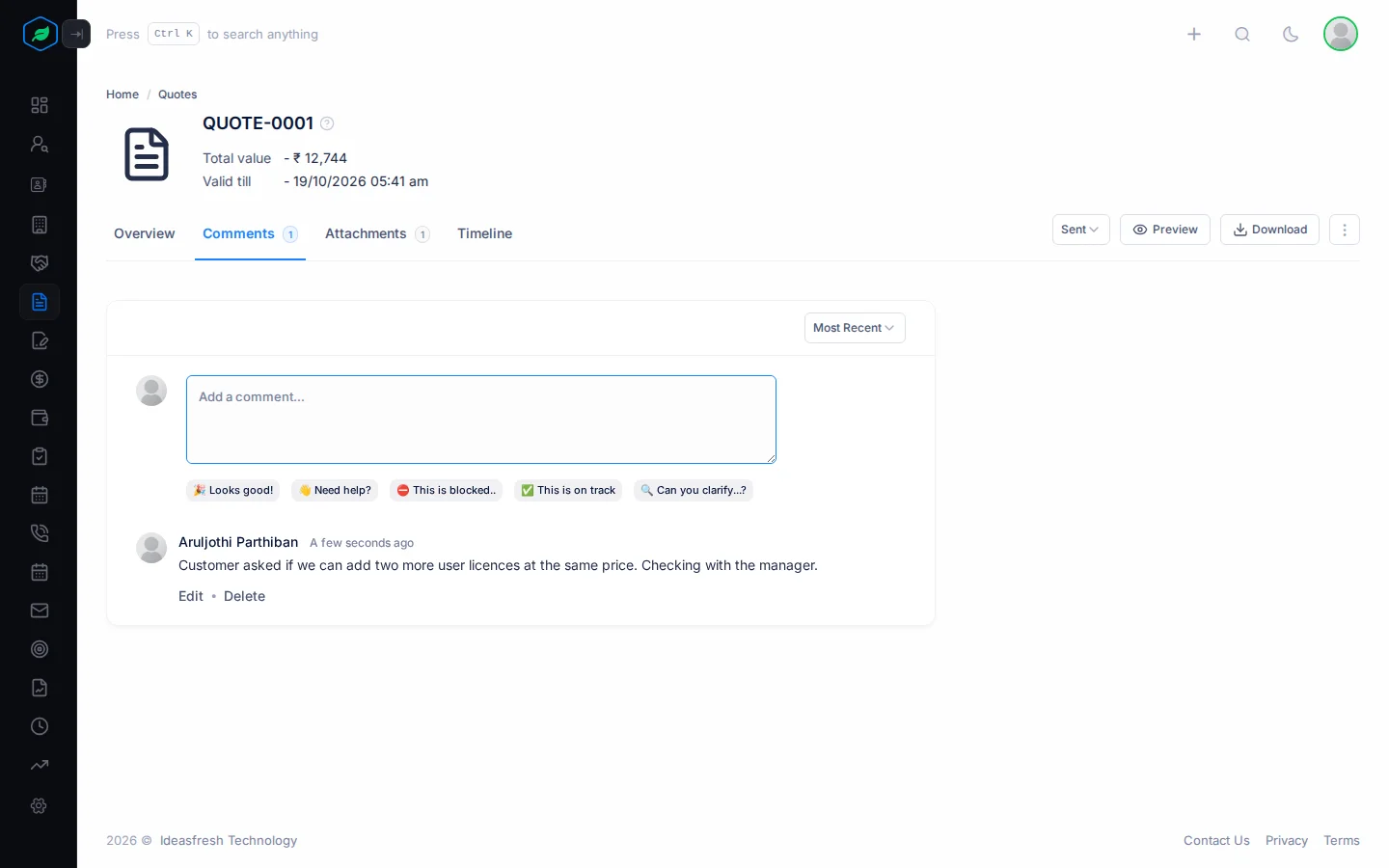Viewport: 1389px width, 868px height.
Task: Open the contact book icon in sidebar
Action: 40,184
